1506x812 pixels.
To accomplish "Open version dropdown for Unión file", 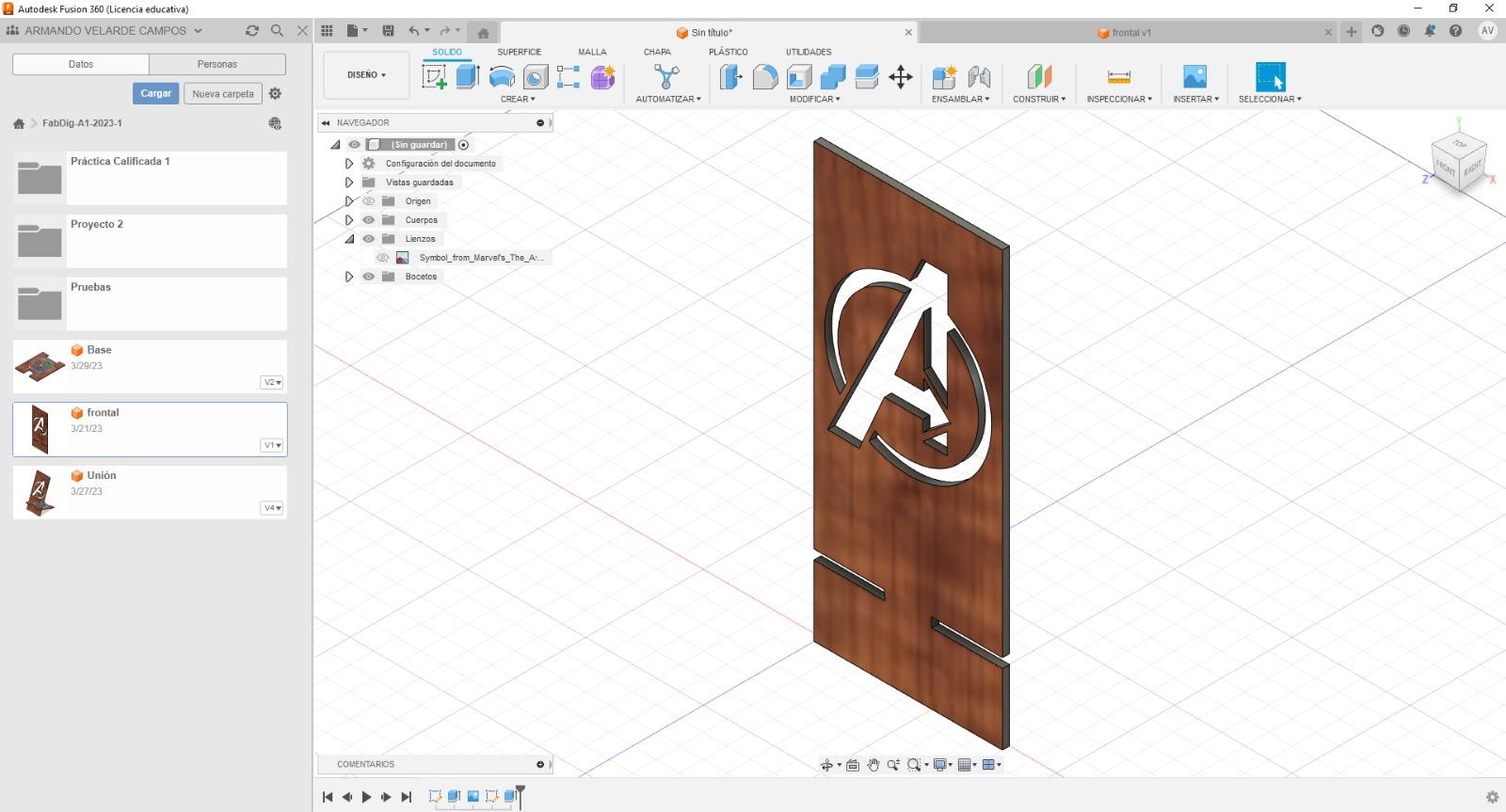I will pyautogui.click(x=272, y=508).
